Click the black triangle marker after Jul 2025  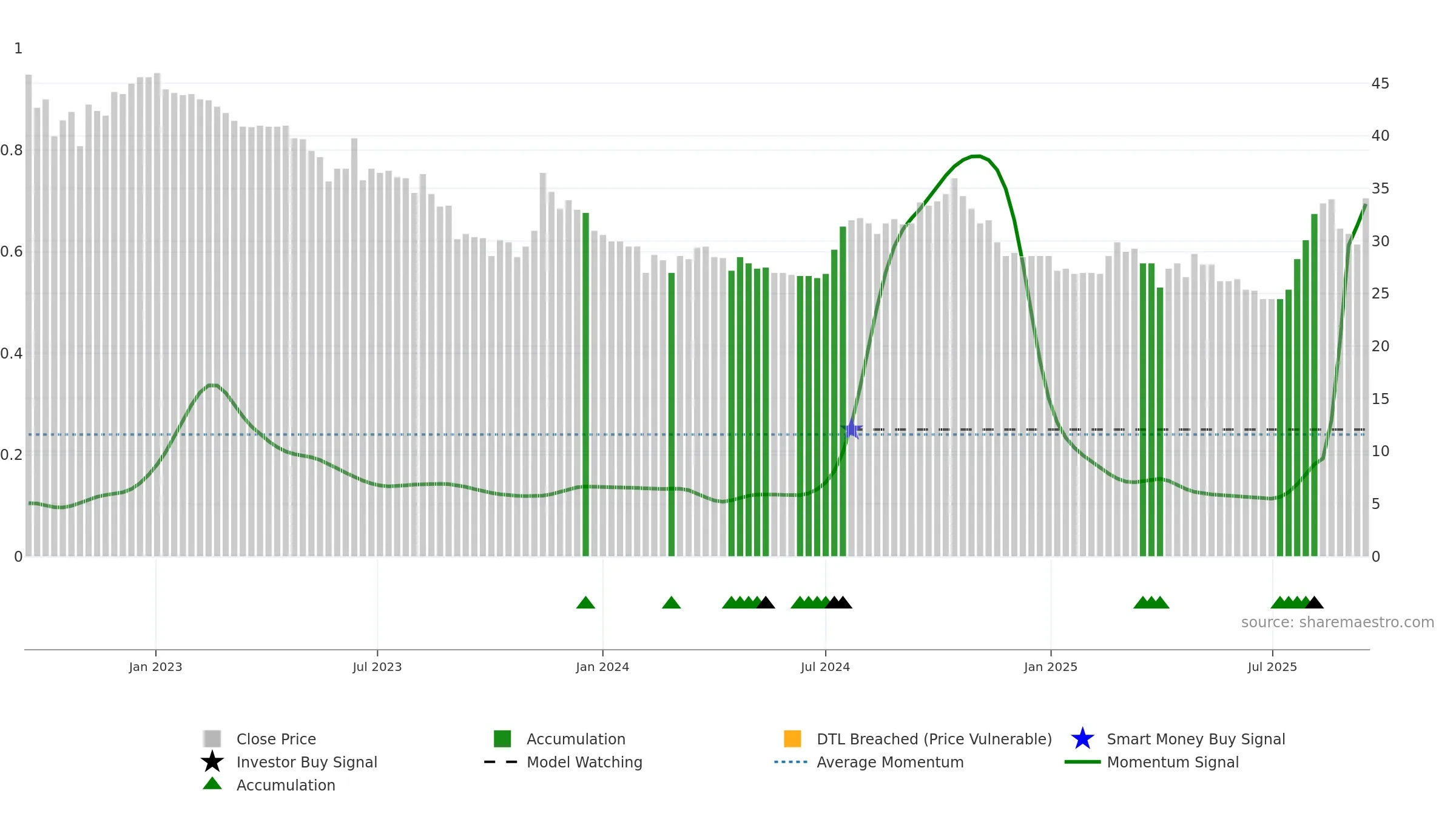[x=1314, y=602]
